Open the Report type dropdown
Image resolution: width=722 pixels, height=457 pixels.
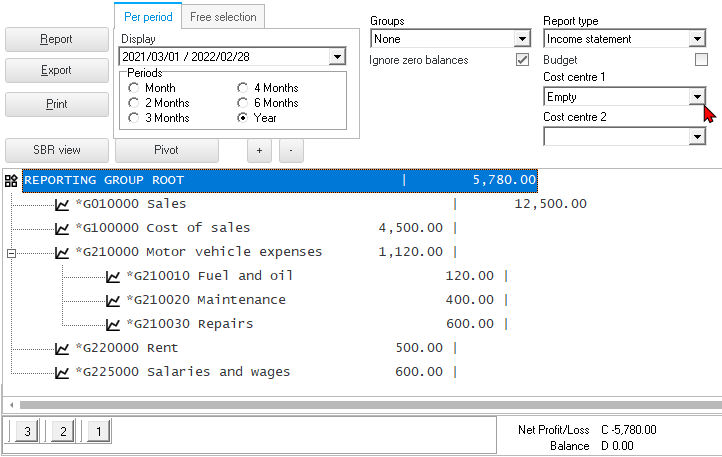(697, 39)
